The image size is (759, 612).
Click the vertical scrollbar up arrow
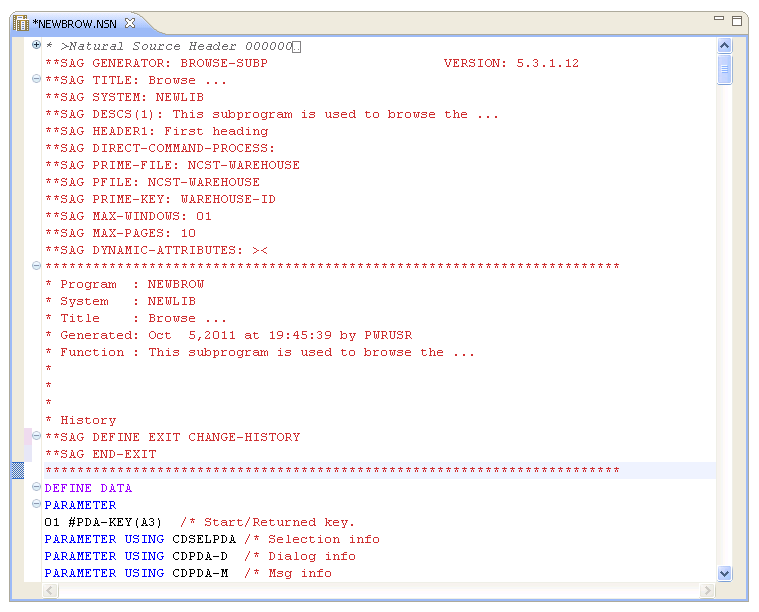click(724, 46)
